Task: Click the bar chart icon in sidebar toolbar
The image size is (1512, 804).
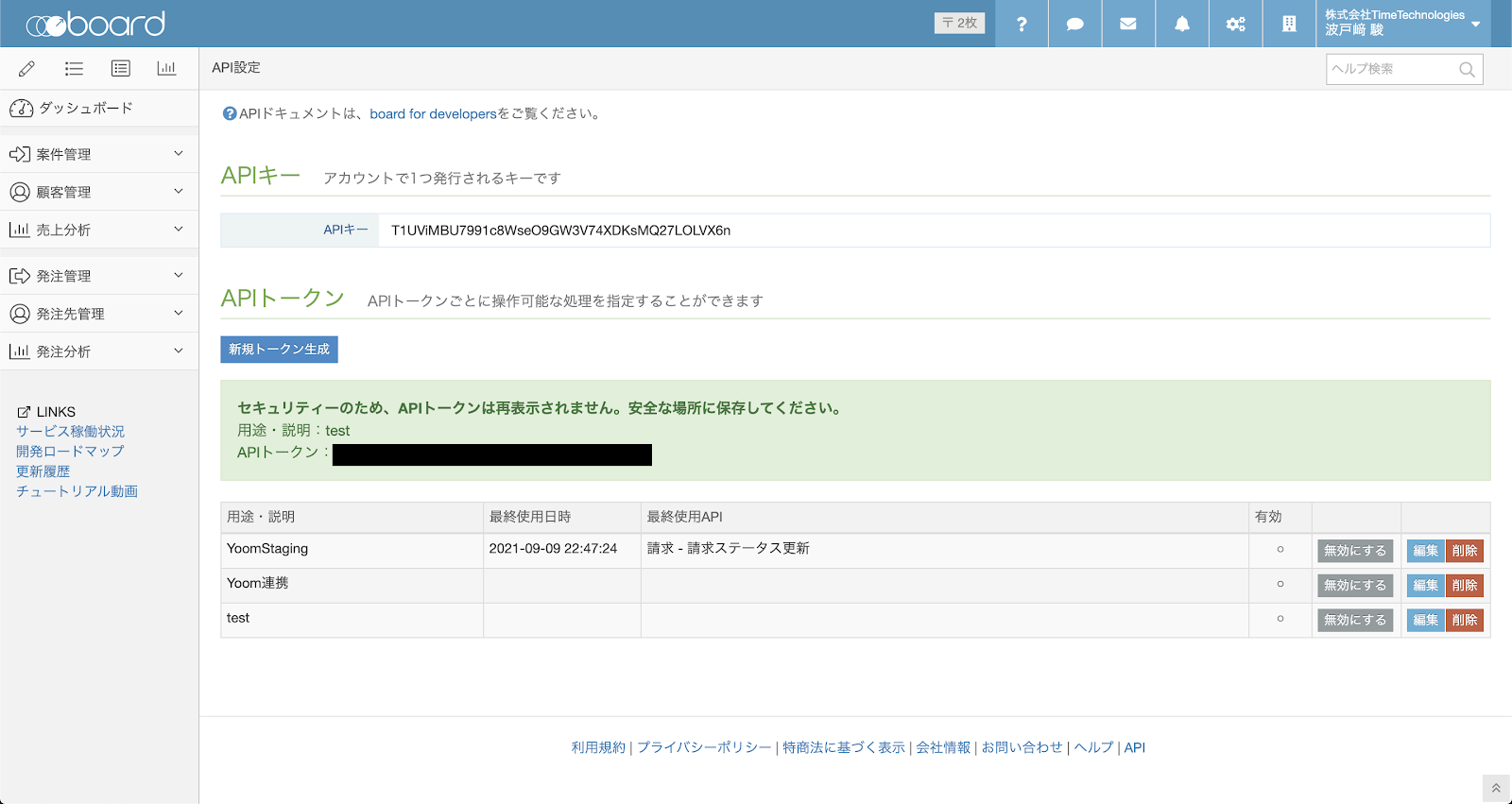Action: (166, 68)
